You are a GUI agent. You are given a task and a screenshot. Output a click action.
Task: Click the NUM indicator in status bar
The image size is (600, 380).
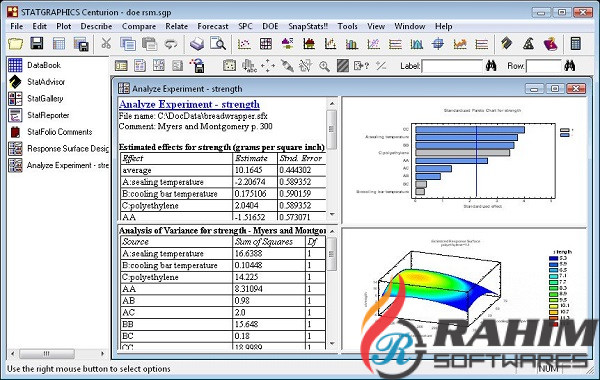(x=548, y=369)
